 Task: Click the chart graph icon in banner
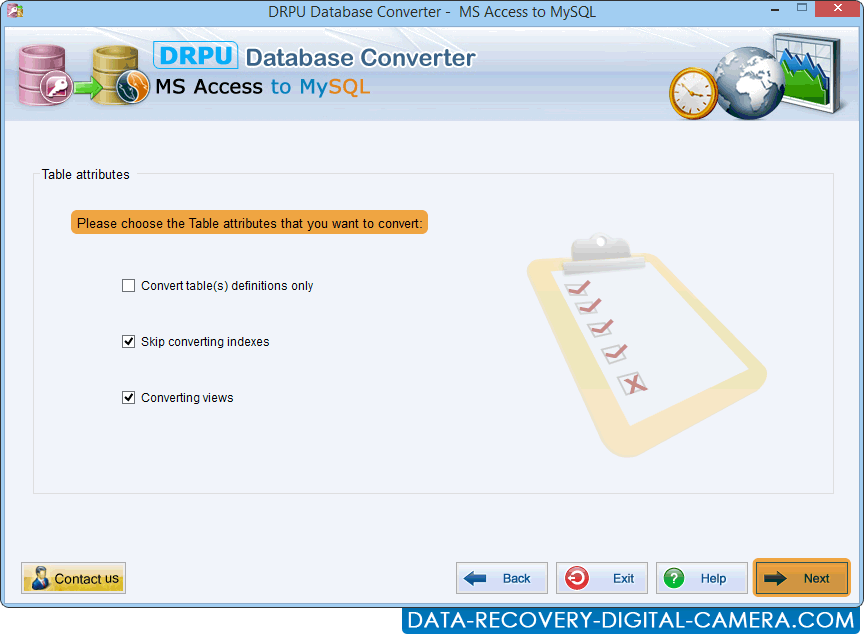(x=808, y=72)
